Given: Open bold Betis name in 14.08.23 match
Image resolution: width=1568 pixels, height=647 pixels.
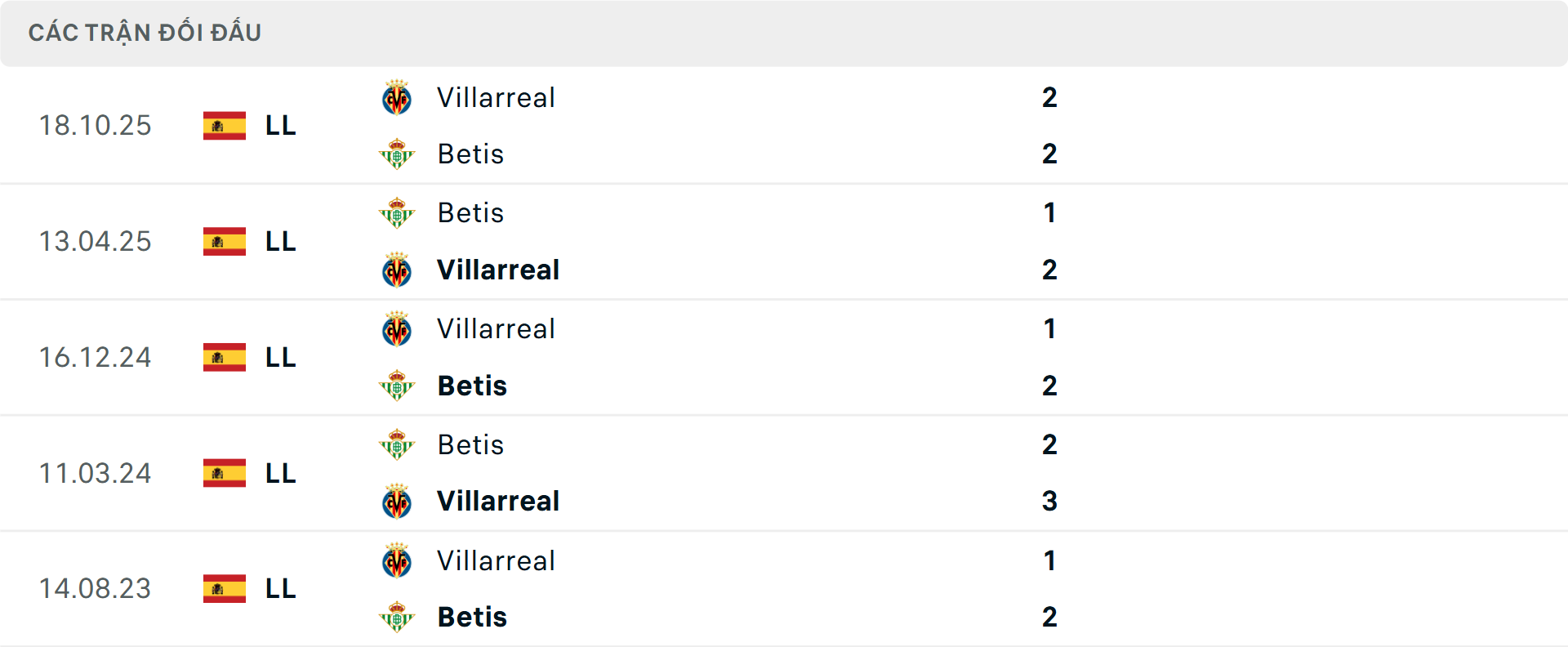Looking at the screenshot, I should pos(472,617).
